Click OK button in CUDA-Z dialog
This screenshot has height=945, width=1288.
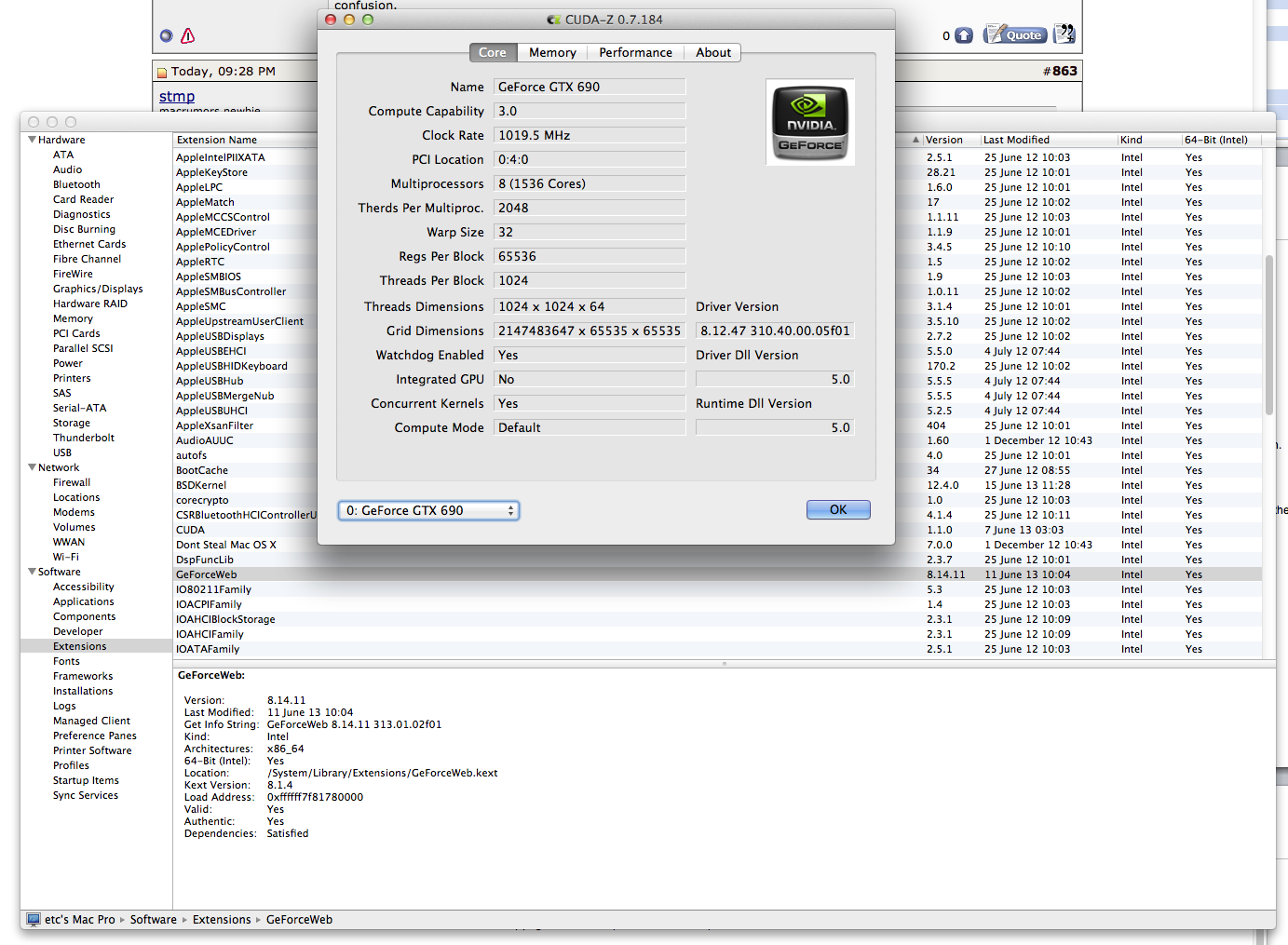[x=838, y=509]
